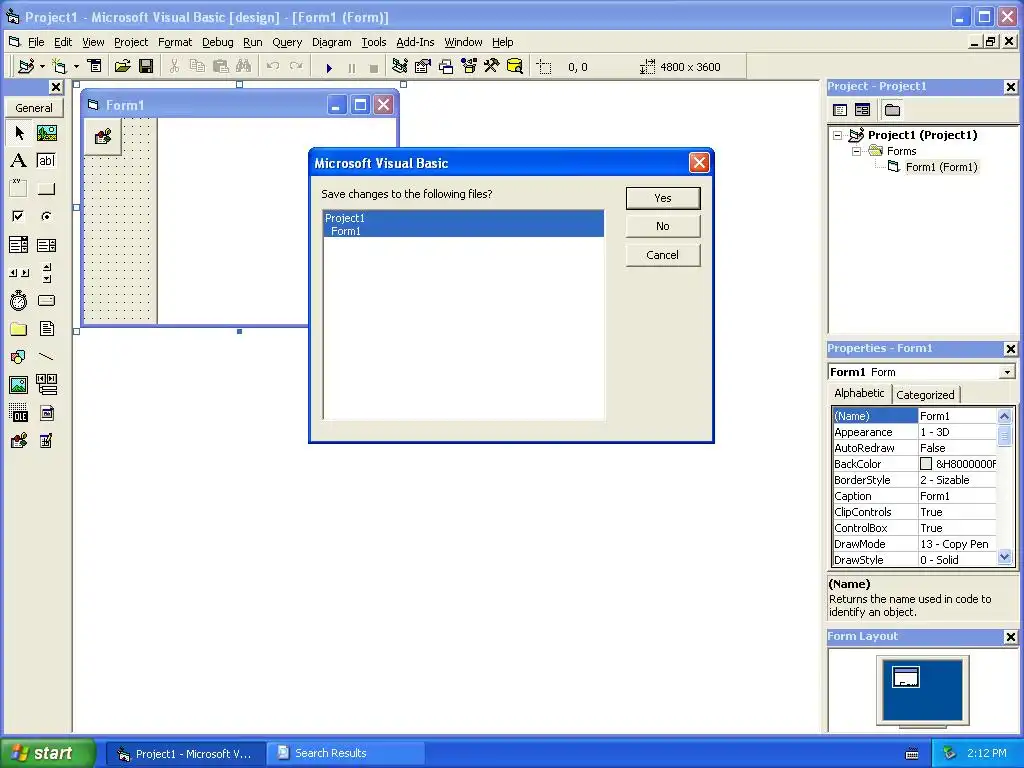Open the Project menu
1024x768 pixels.
pyautogui.click(x=131, y=42)
